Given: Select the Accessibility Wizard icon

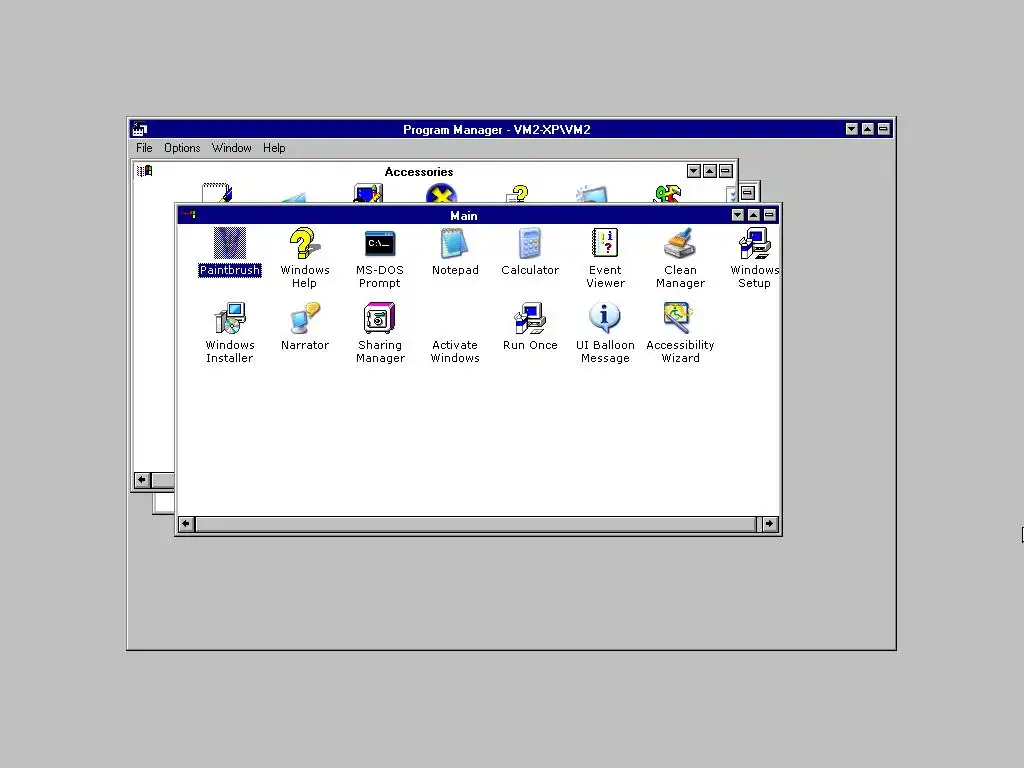Looking at the screenshot, I should (680, 318).
